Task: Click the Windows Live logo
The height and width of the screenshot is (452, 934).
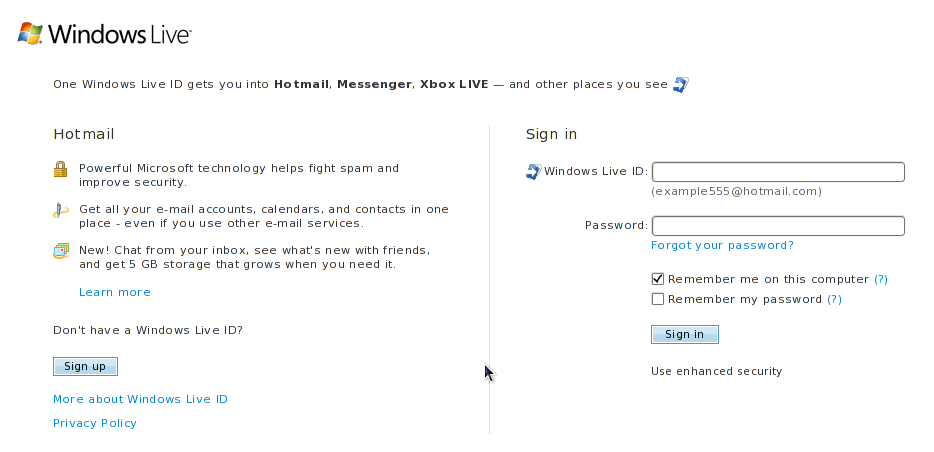Action: (x=105, y=34)
